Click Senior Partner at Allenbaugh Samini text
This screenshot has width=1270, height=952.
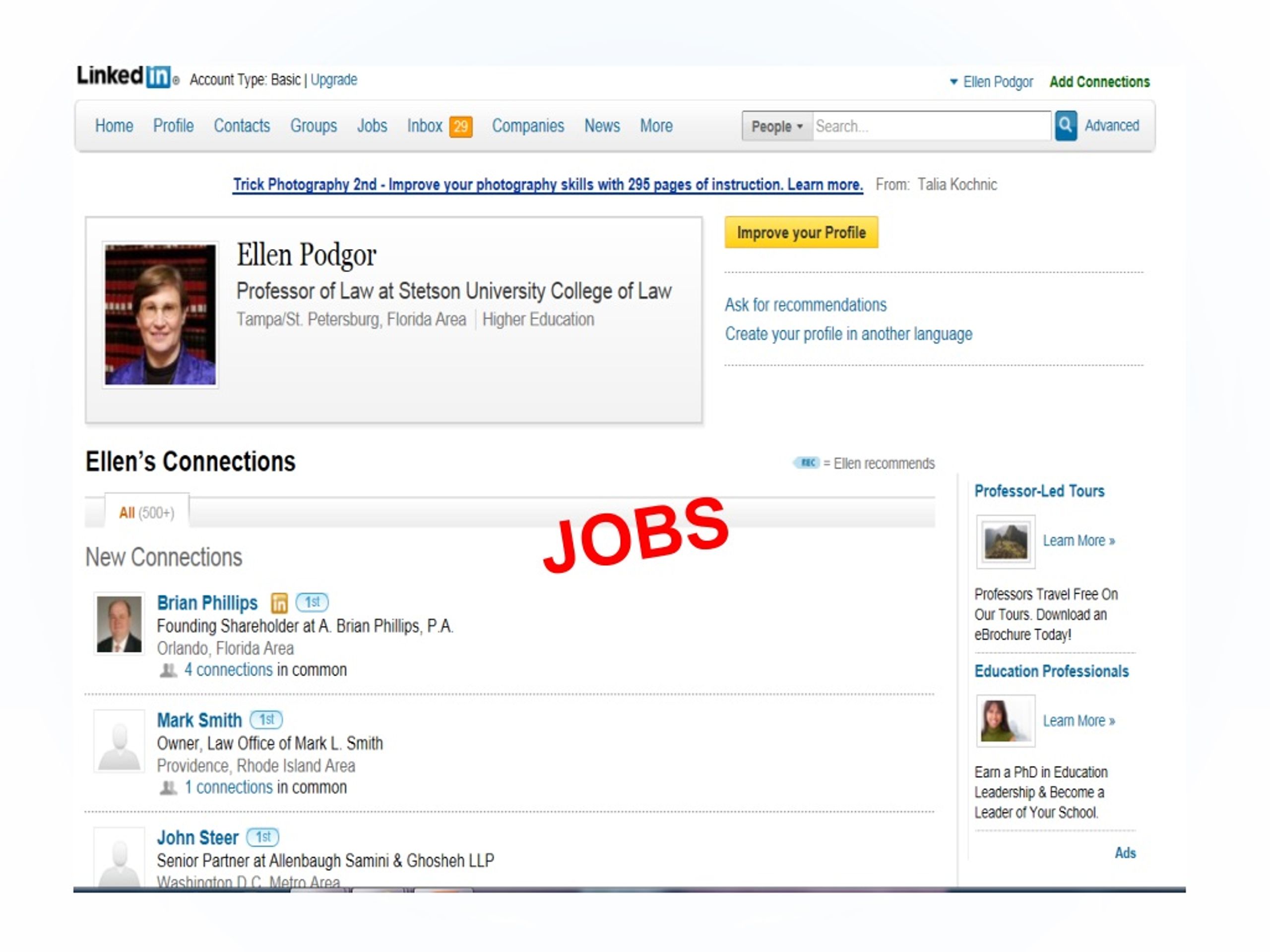[325, 861]
